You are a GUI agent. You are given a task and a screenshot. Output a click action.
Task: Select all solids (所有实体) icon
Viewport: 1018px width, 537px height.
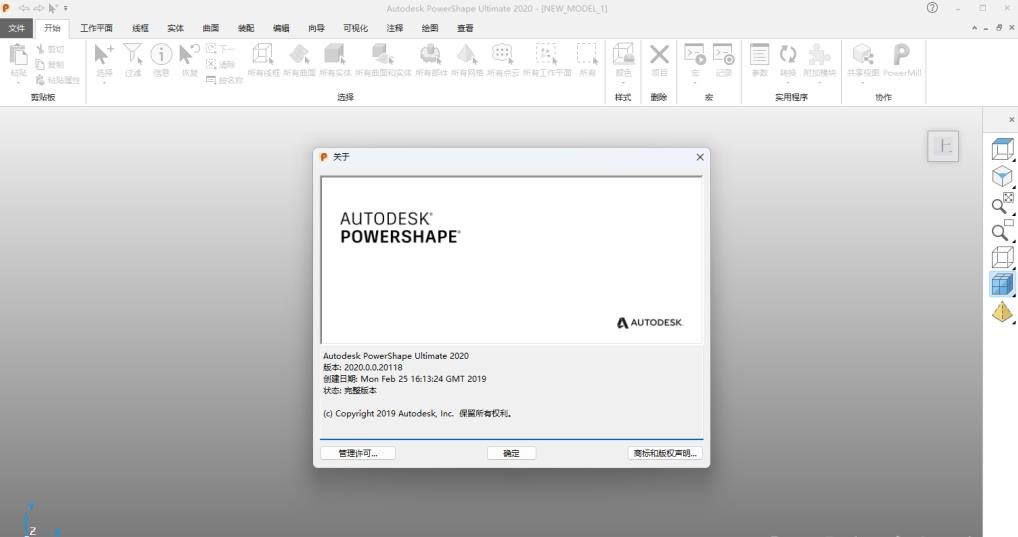tap(335, 55)
